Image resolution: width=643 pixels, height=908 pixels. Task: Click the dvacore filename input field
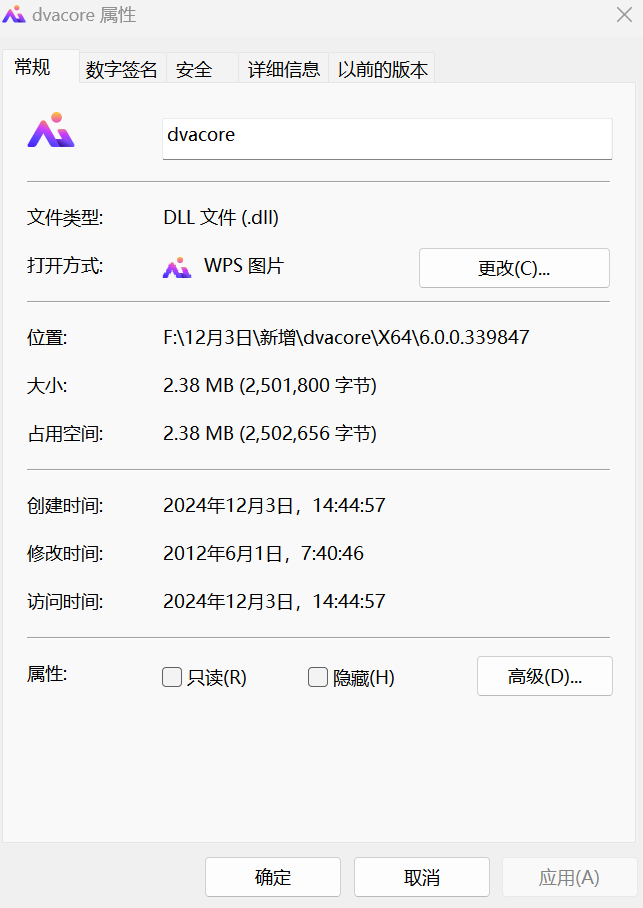click(x=387, y=138)
